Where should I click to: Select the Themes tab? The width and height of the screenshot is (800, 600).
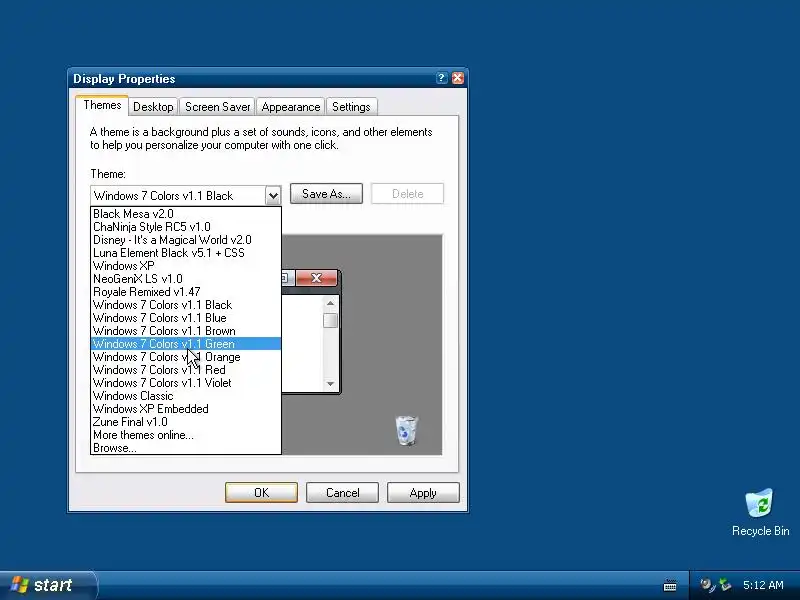point(102,105)
